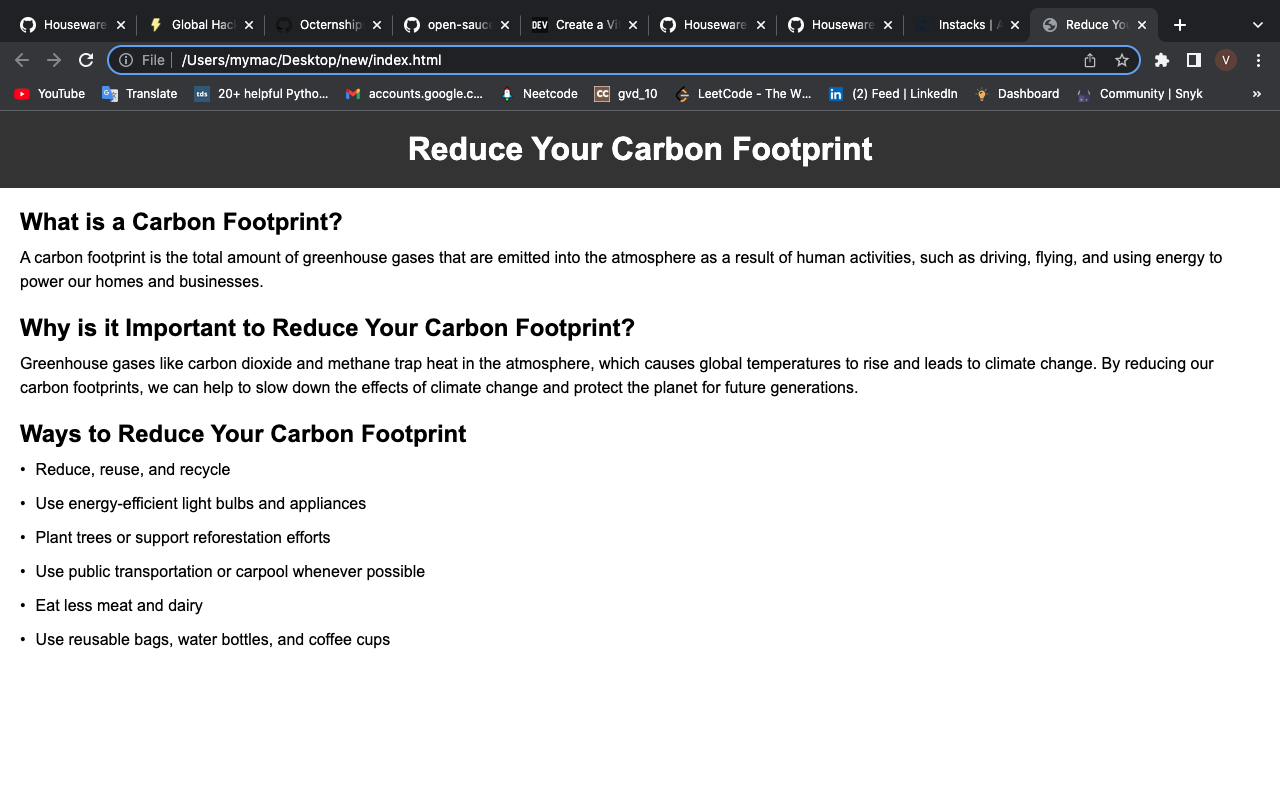Open the Extensions puzzle icon
This screenshot has width=1280, height=800.
(x=1161, y=60)
